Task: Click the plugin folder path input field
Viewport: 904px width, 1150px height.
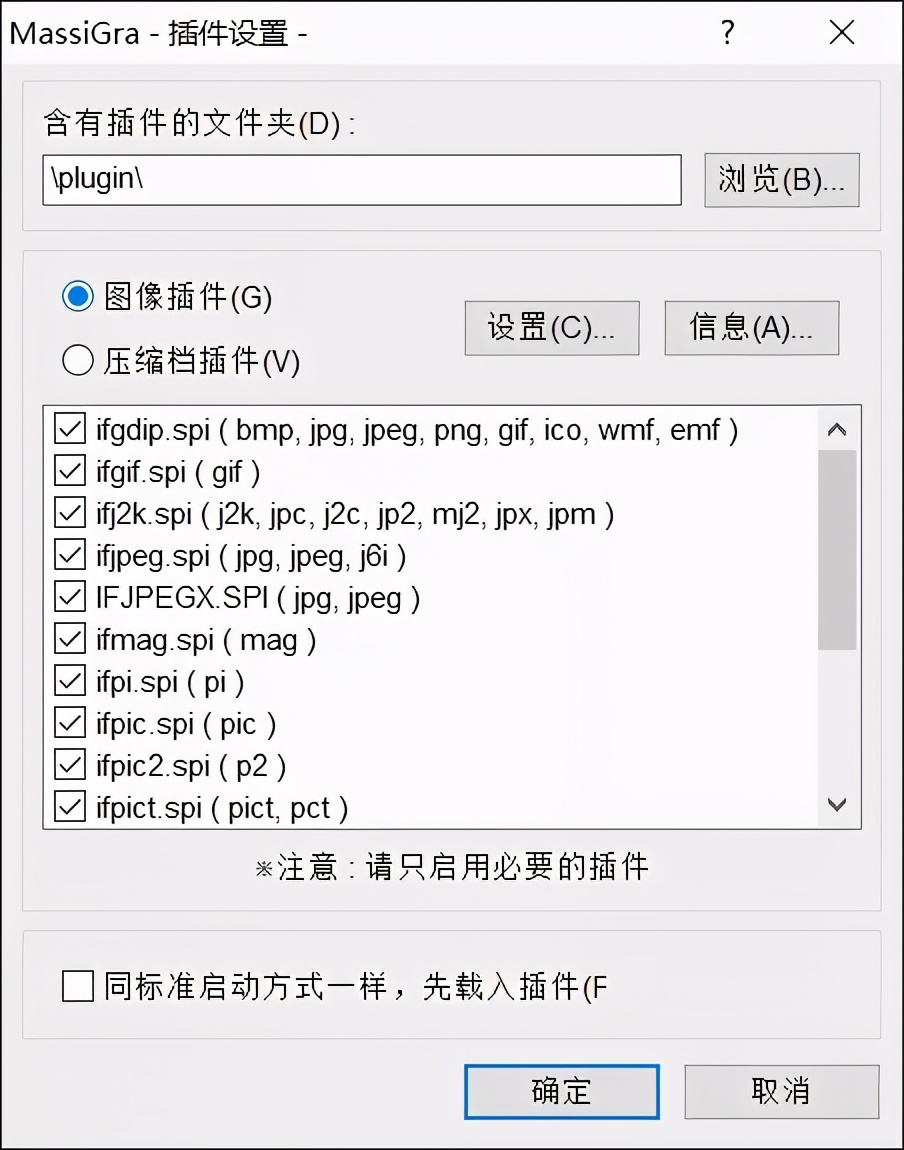Action: coord(362,180)
